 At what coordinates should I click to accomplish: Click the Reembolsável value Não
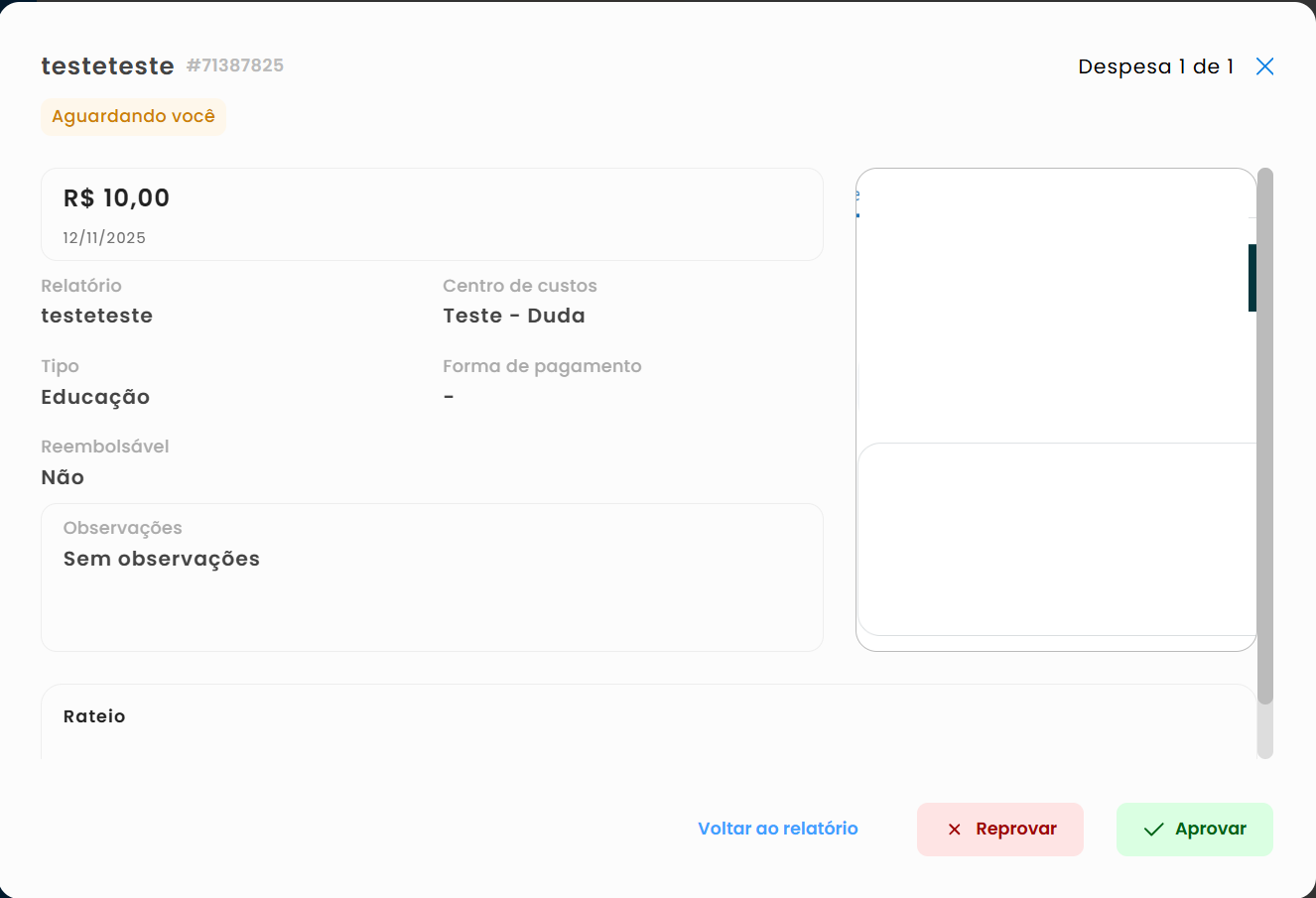[x=63, y=477]
